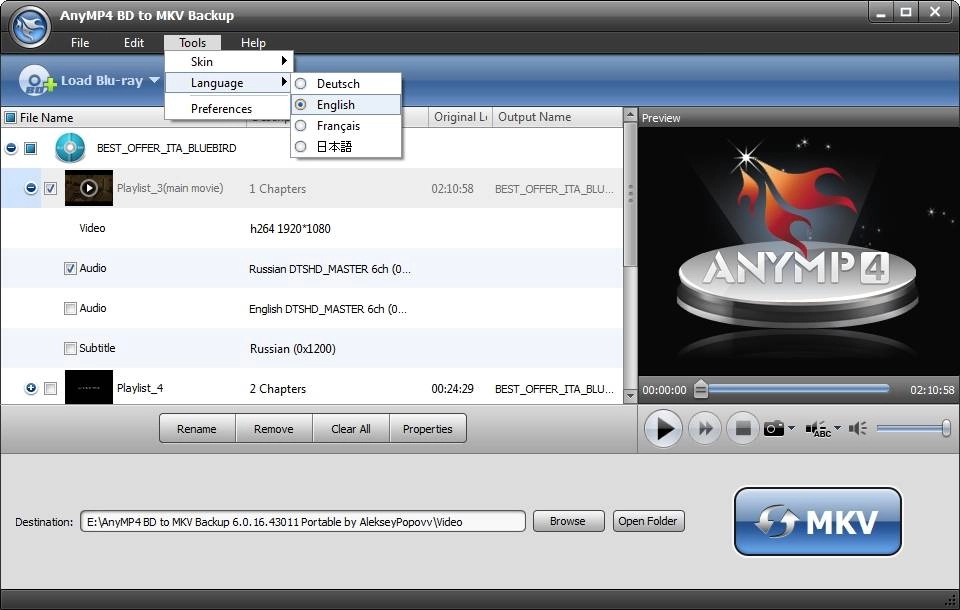Screen dimensions: 960x610
Task: Click the Rename button
Action: pyautogui.click(x=197, y=428)
